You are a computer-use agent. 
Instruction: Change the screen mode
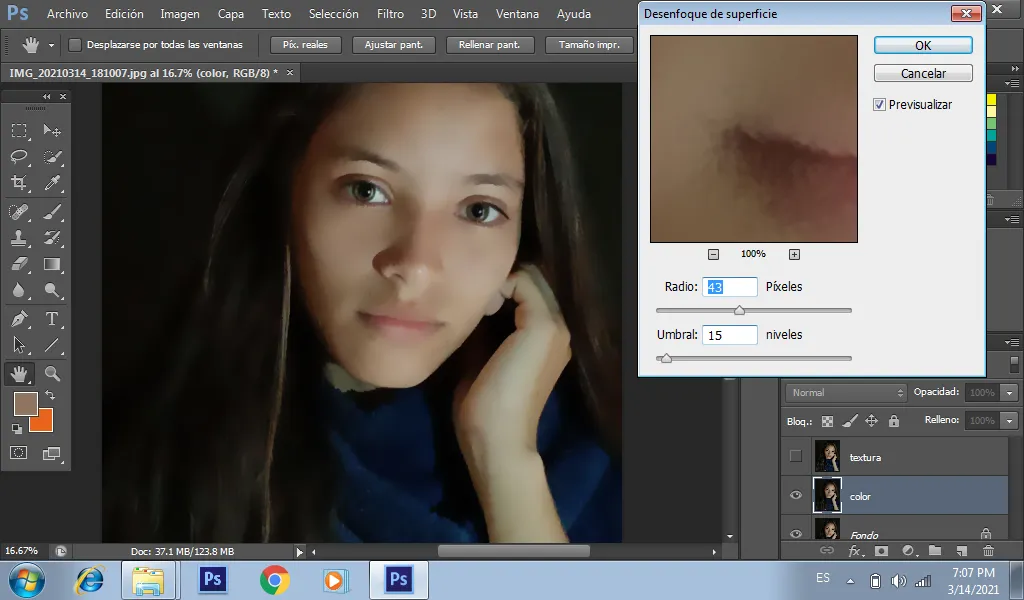(x=52, y=453)
